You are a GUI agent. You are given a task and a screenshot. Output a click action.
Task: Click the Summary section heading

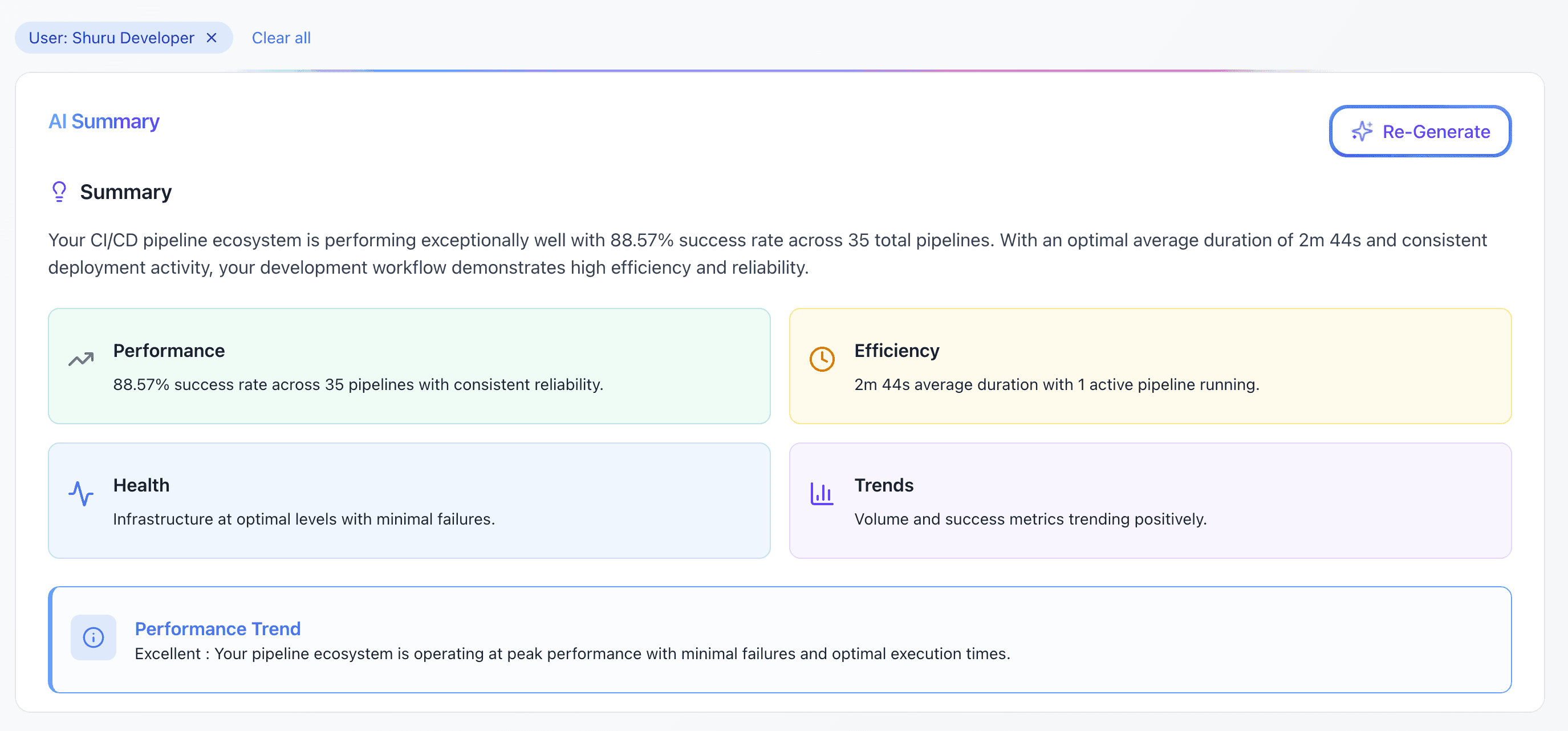click(x=126, y=192)
